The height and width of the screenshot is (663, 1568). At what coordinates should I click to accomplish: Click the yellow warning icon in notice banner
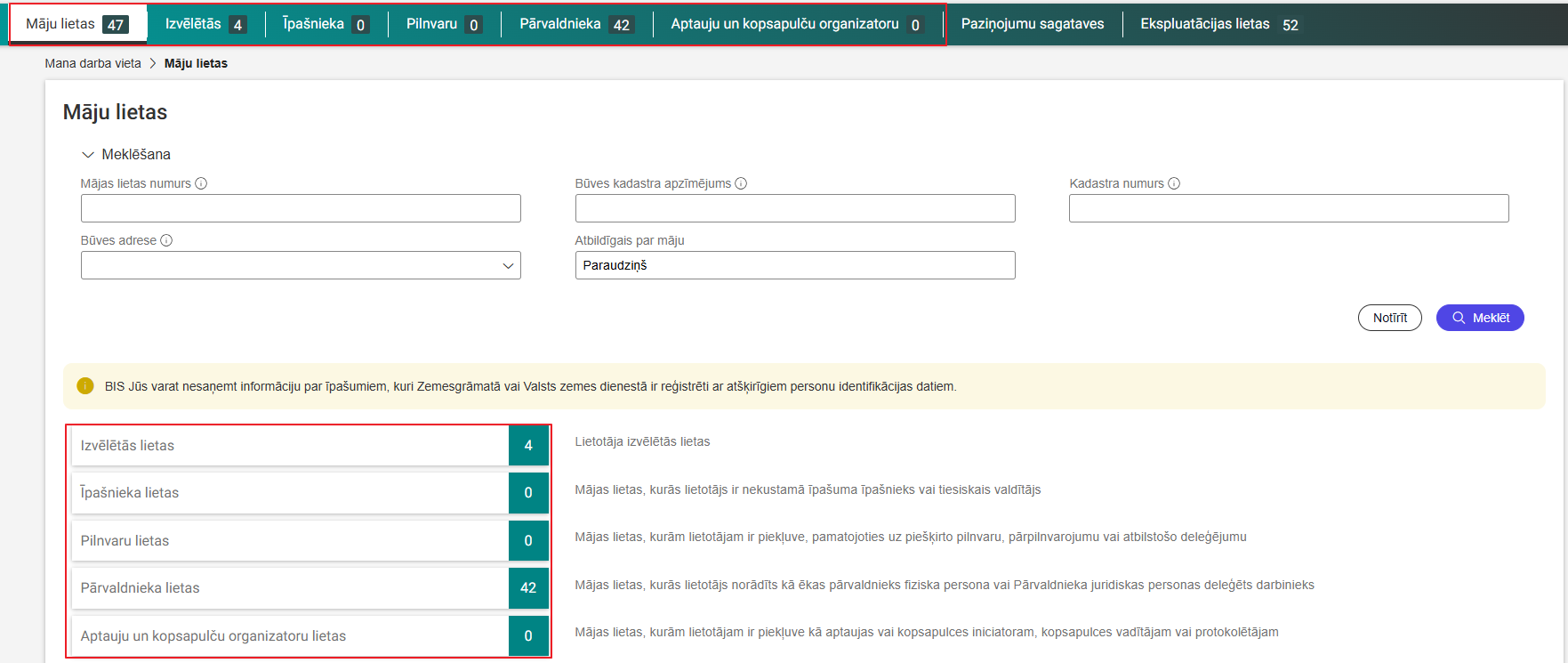tap(85, 386)
